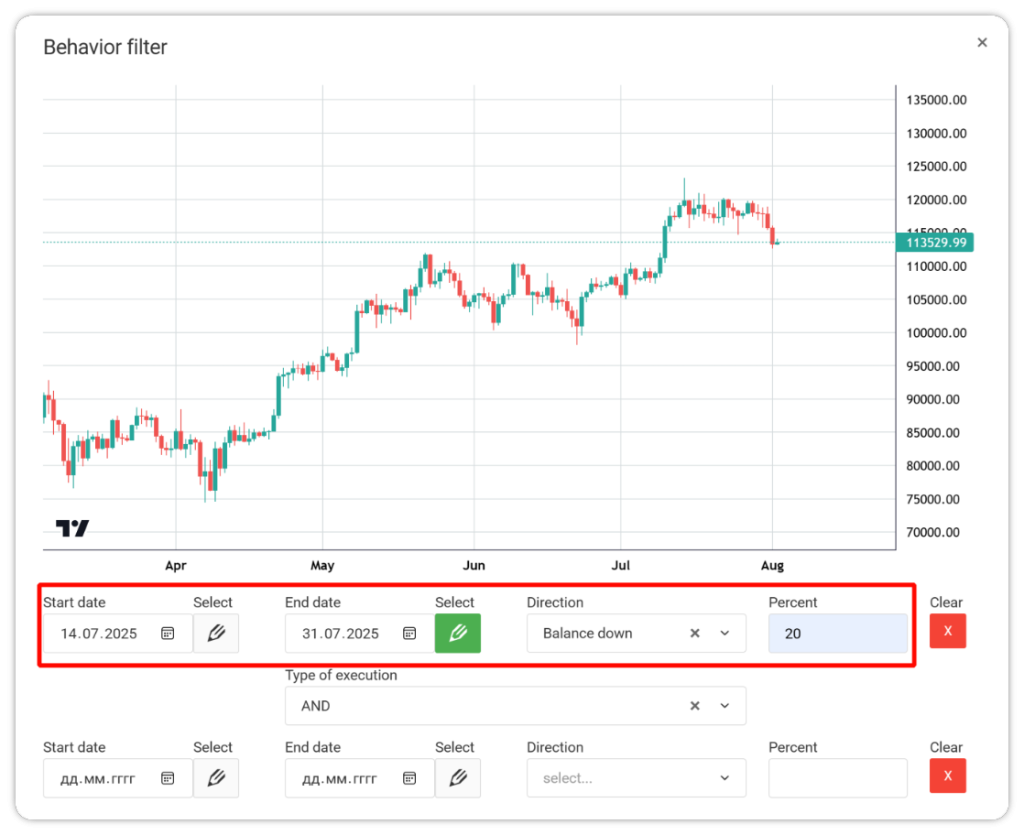Click the 113529.99 current price label

click(x=935, y=242)
